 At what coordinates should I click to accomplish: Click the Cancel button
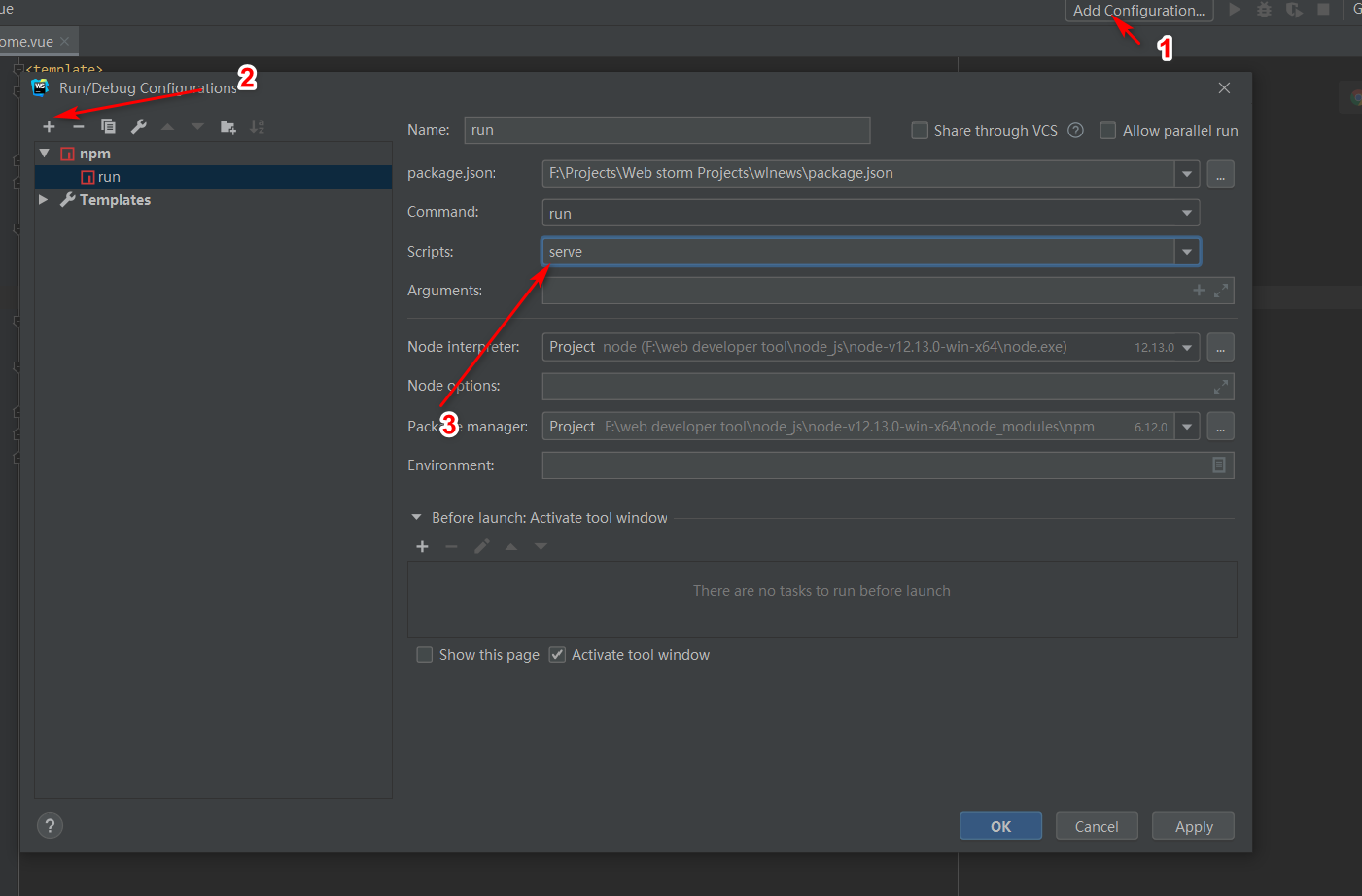click(x=1097, y=826)
